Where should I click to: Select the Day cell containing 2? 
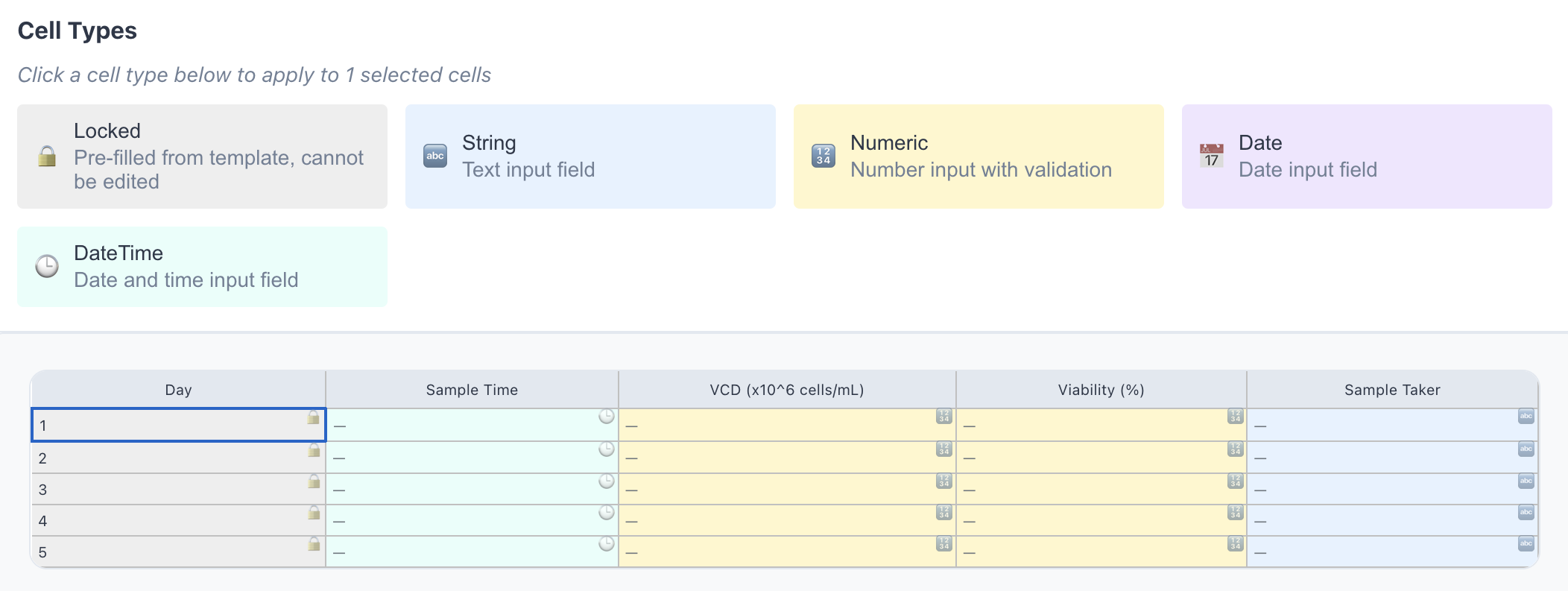pos(178,458)
